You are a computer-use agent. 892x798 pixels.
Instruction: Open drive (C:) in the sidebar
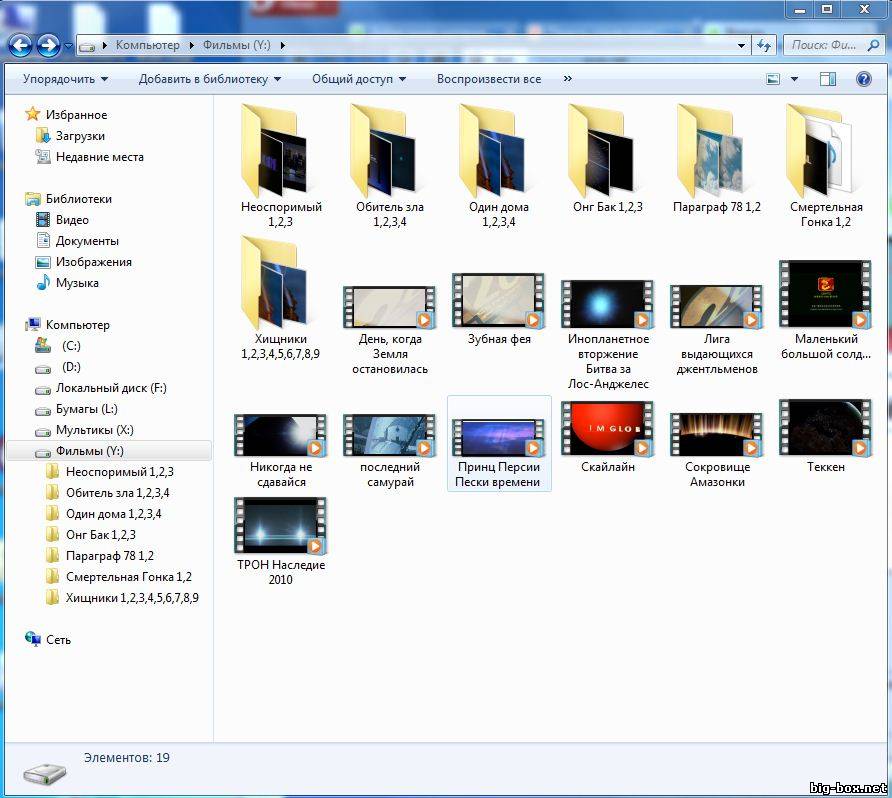point(71,346)
